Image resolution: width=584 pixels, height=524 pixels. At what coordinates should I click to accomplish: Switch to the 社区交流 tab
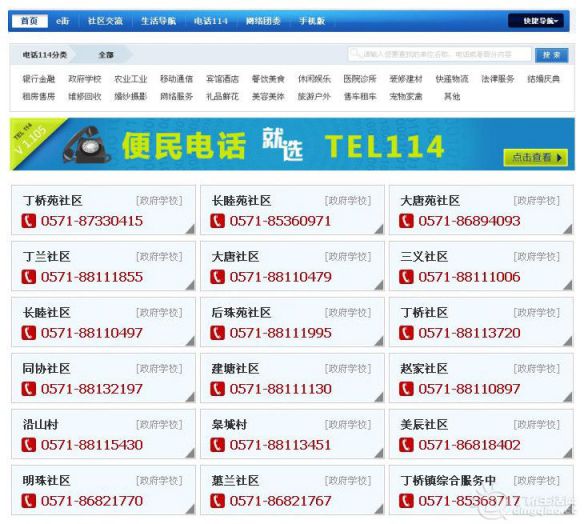(x=105, y=21)
